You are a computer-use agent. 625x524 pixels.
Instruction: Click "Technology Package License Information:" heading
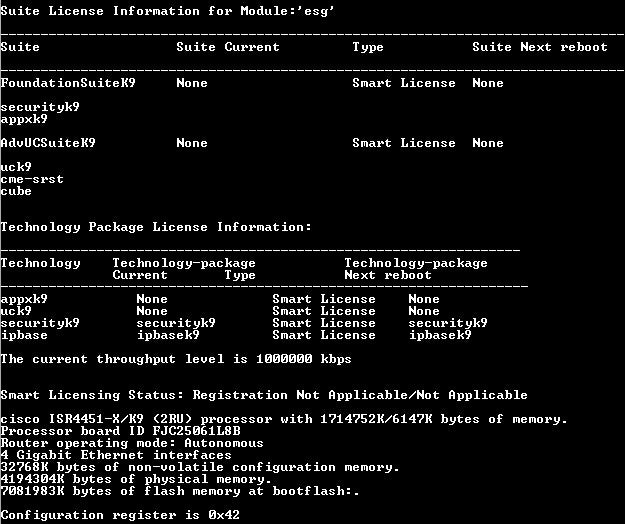point(156,227)
